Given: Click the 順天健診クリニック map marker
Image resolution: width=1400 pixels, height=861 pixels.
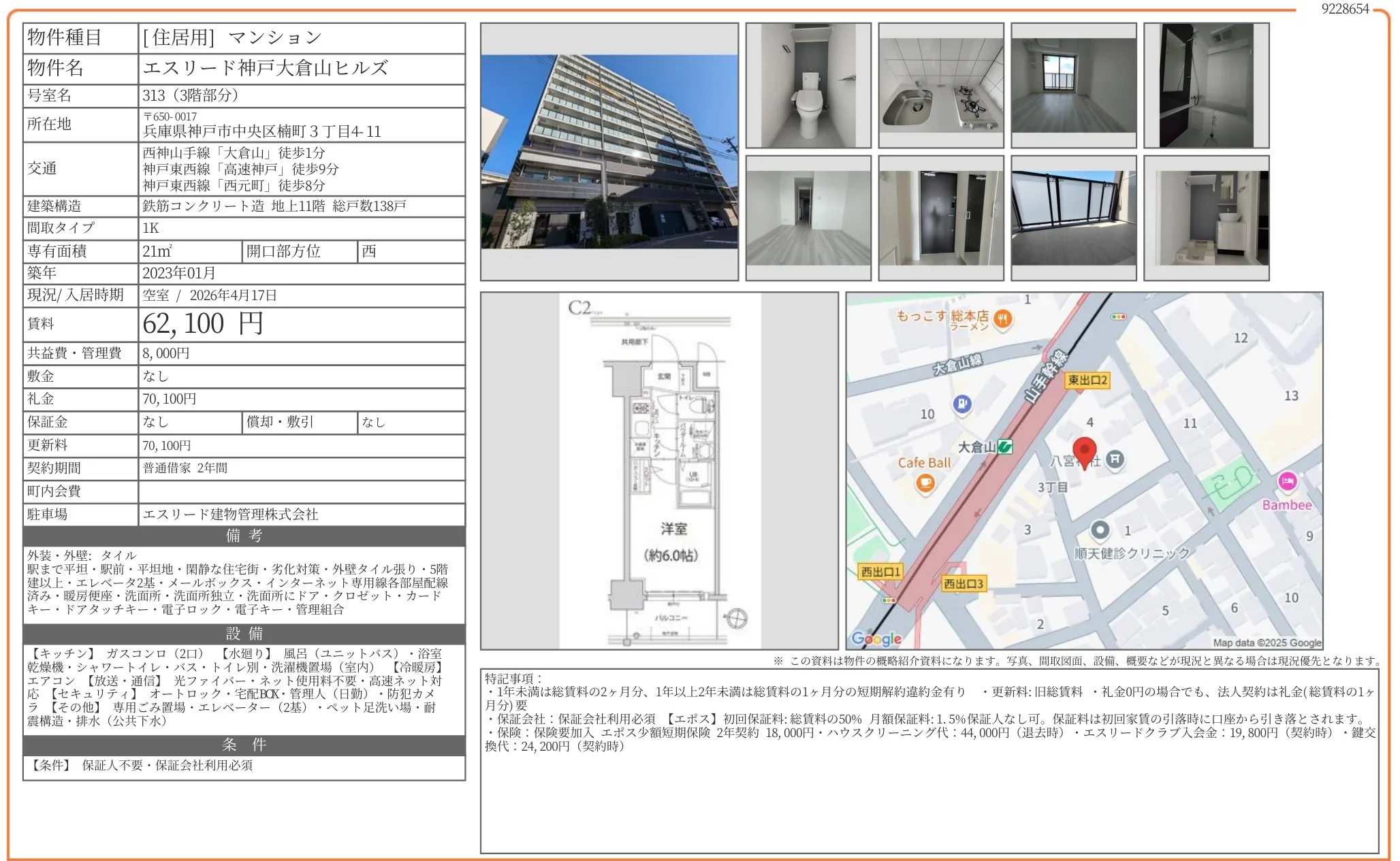Looking at the screenshot, I should pos(1100,530).
